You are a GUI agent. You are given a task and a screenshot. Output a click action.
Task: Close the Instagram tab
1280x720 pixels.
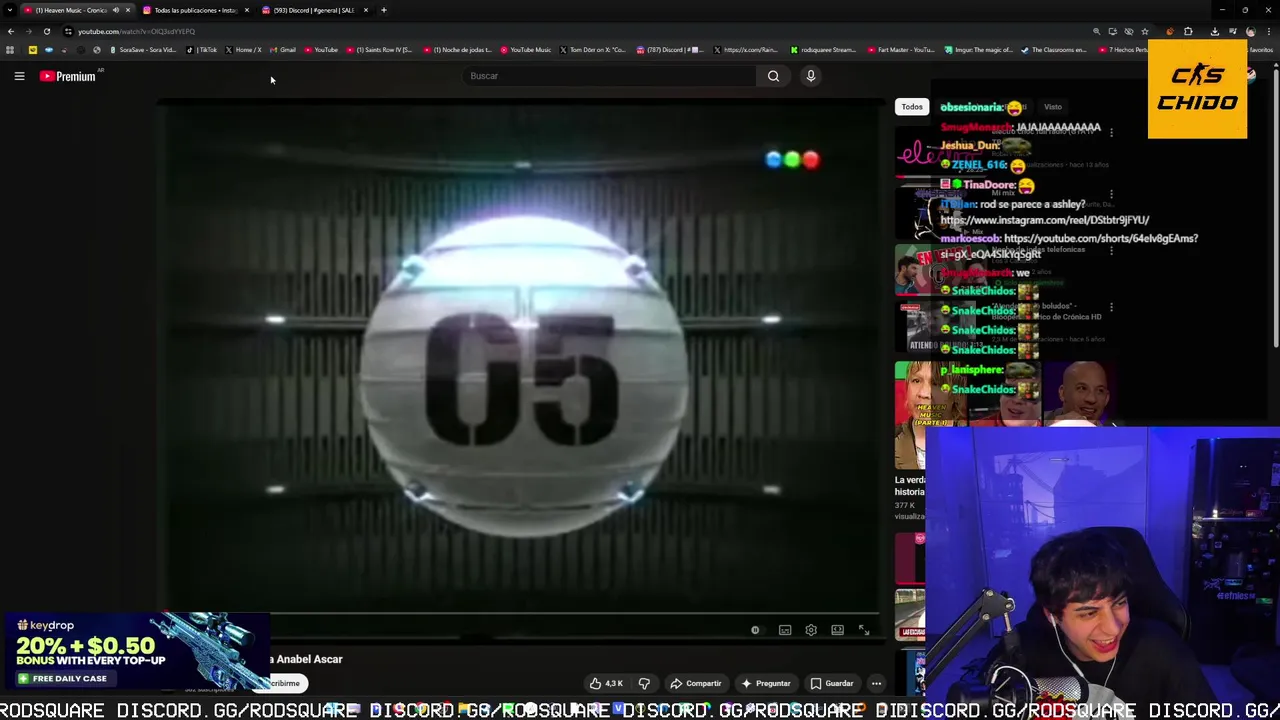[x=246, y=10]
